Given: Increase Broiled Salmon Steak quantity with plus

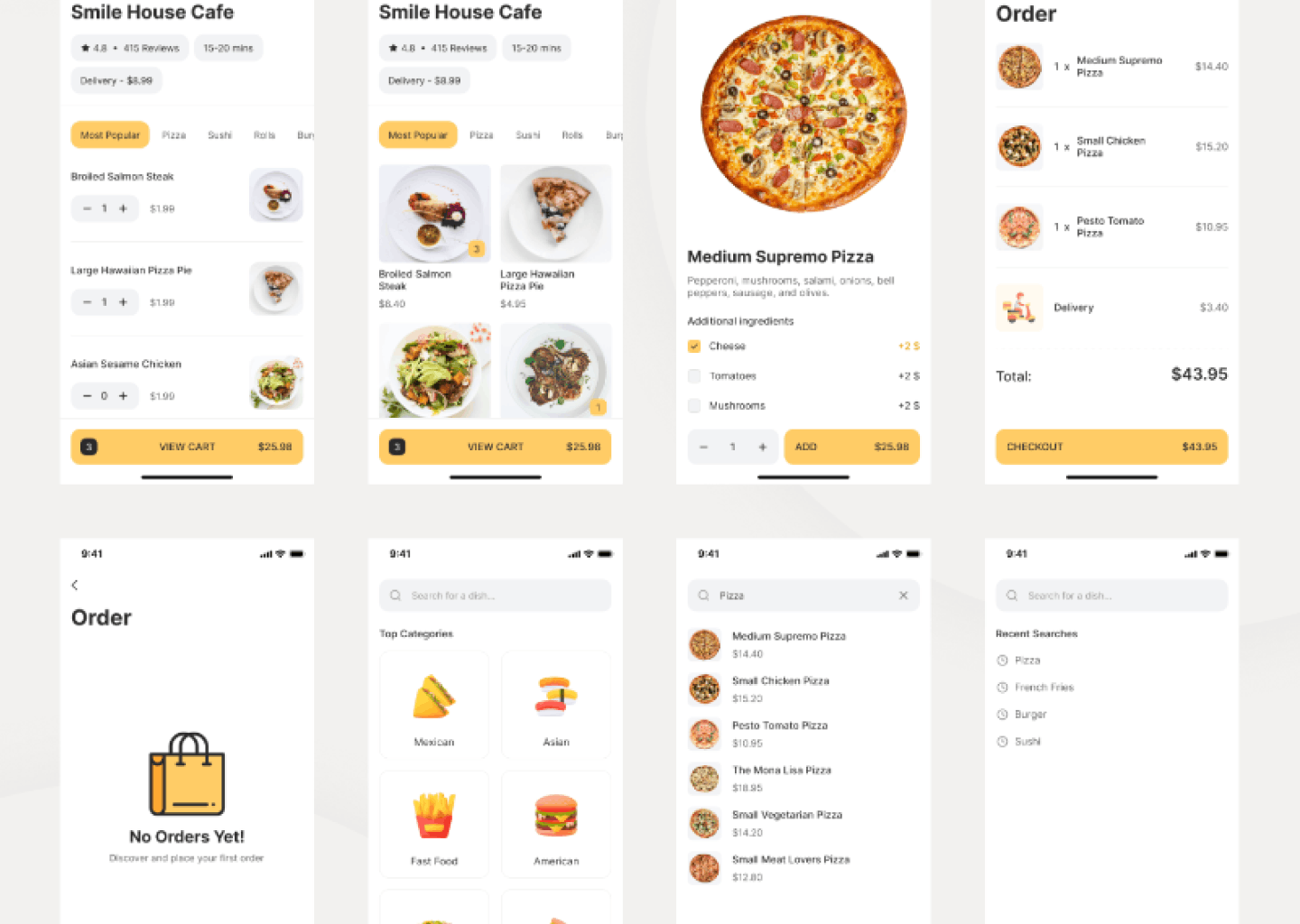Looking at the screenshot, I should (x=124, y=208).
